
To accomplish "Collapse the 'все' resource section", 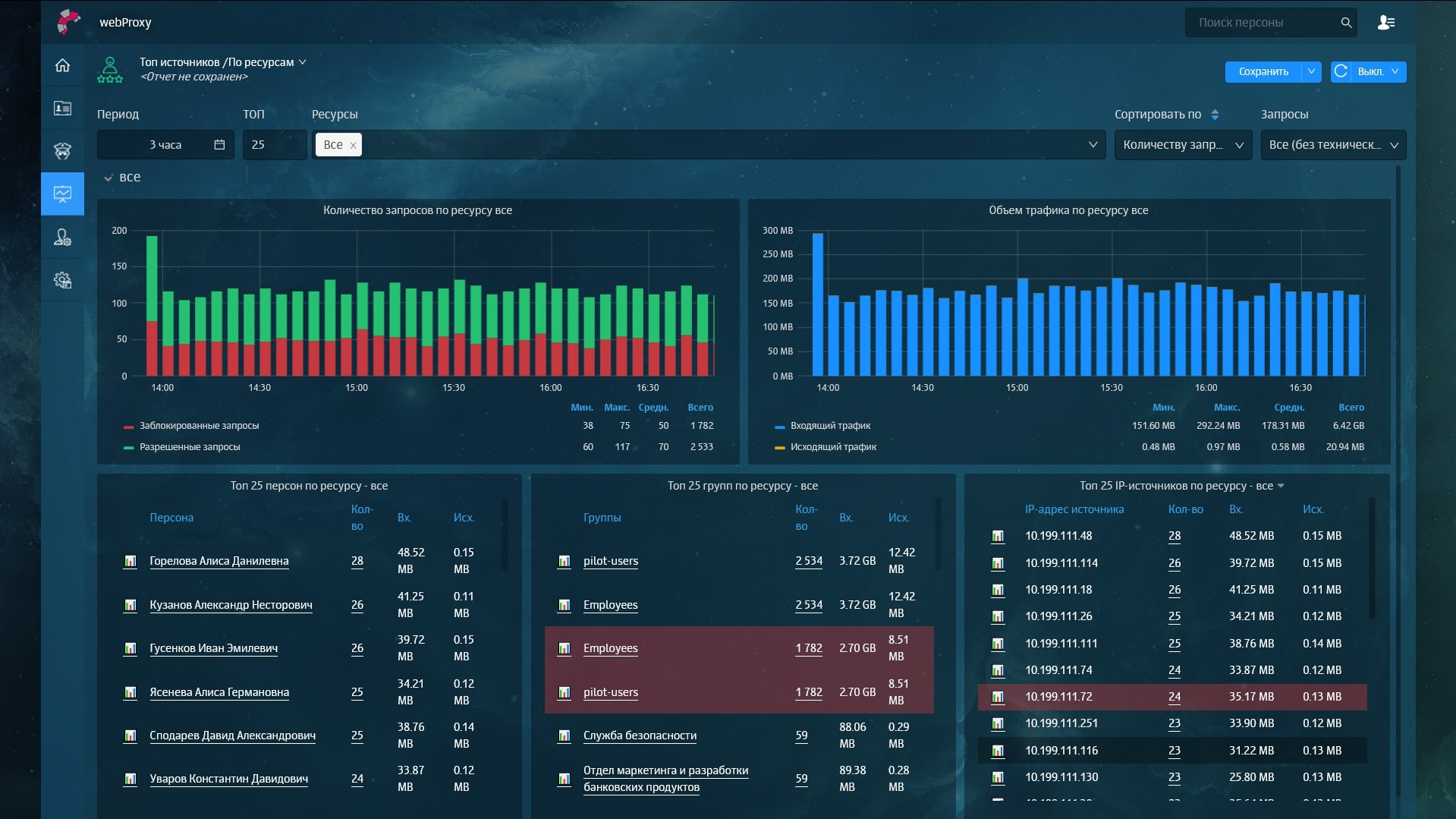I will click(108, 178).
